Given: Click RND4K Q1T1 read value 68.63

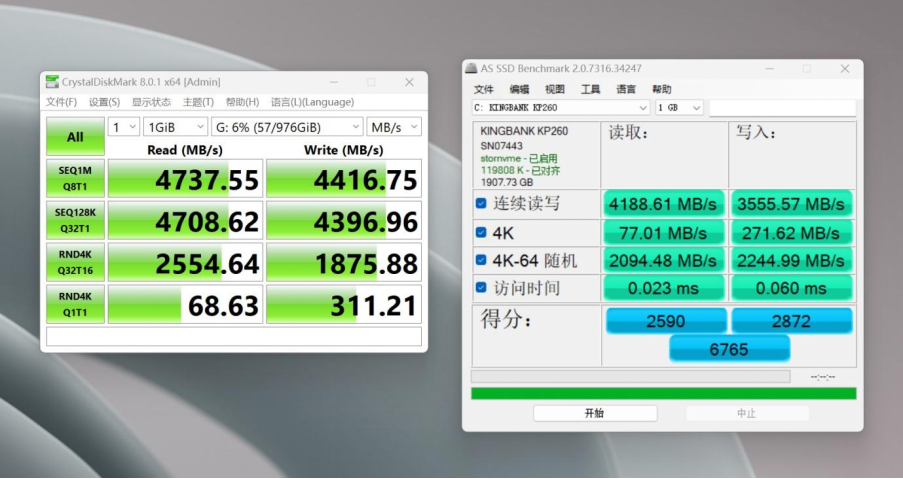Looking at the screenshot, I should click(x=185, y=303).
